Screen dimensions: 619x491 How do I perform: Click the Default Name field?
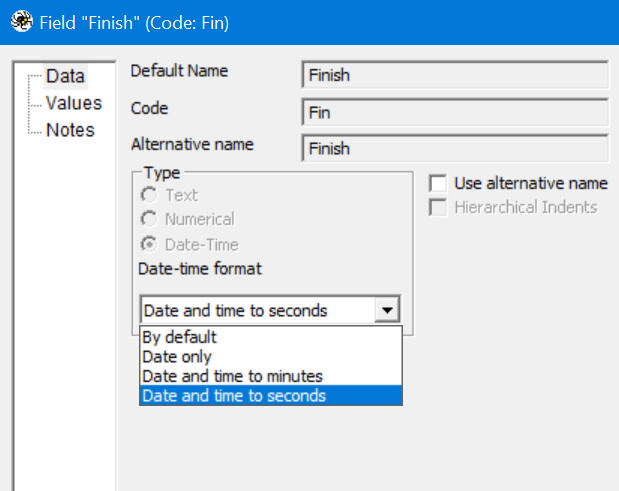[455, 75]
